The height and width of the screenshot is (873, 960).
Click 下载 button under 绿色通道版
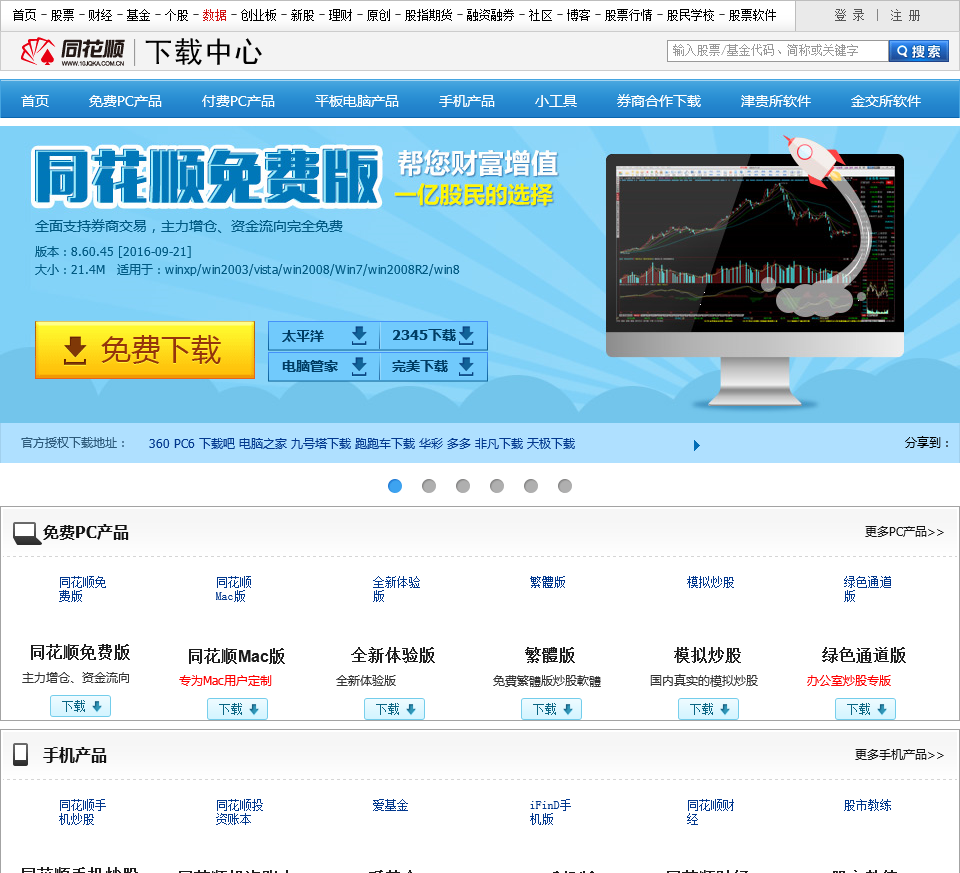866,709
